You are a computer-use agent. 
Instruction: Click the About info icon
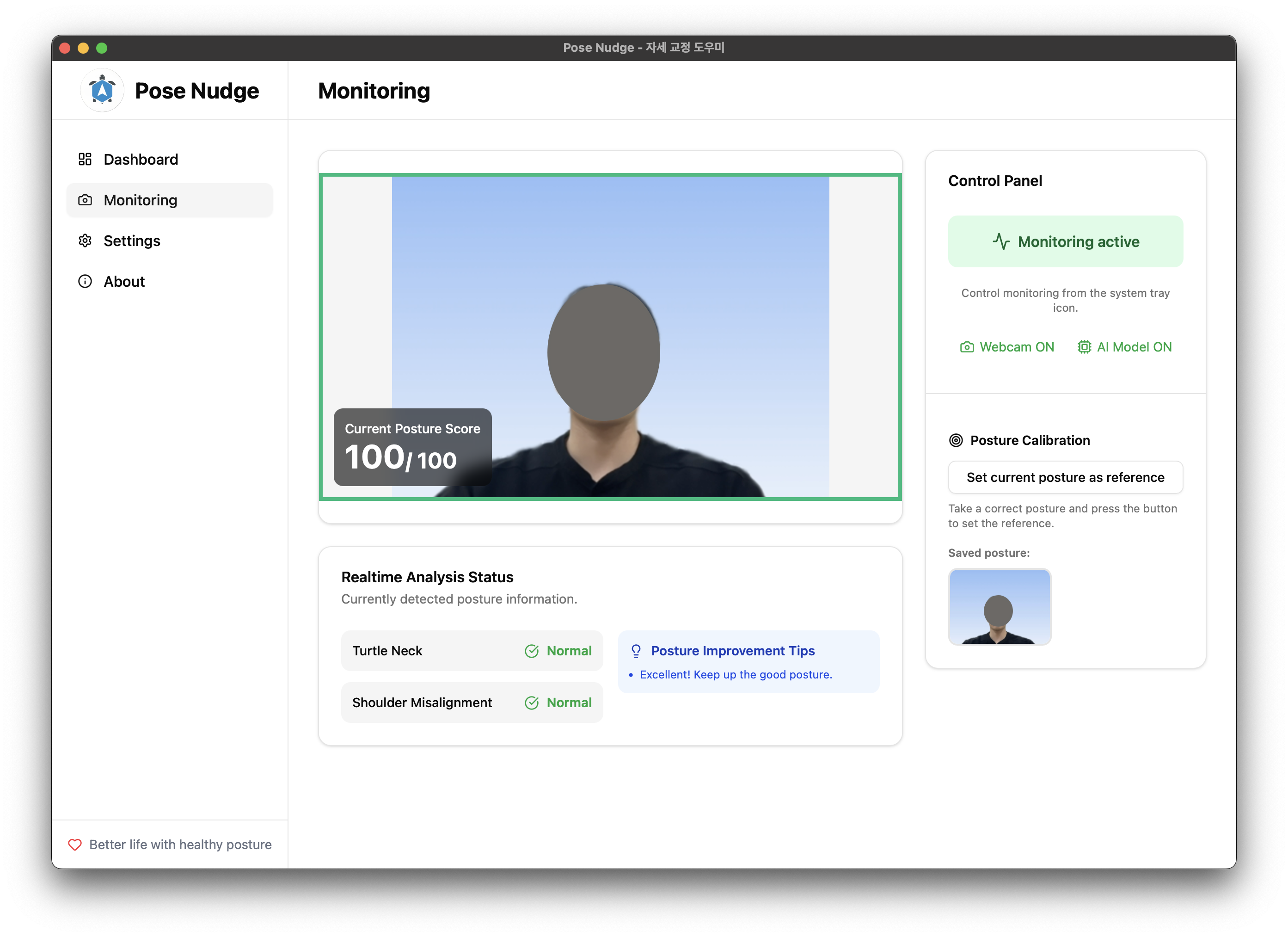(x=85, y=281)
